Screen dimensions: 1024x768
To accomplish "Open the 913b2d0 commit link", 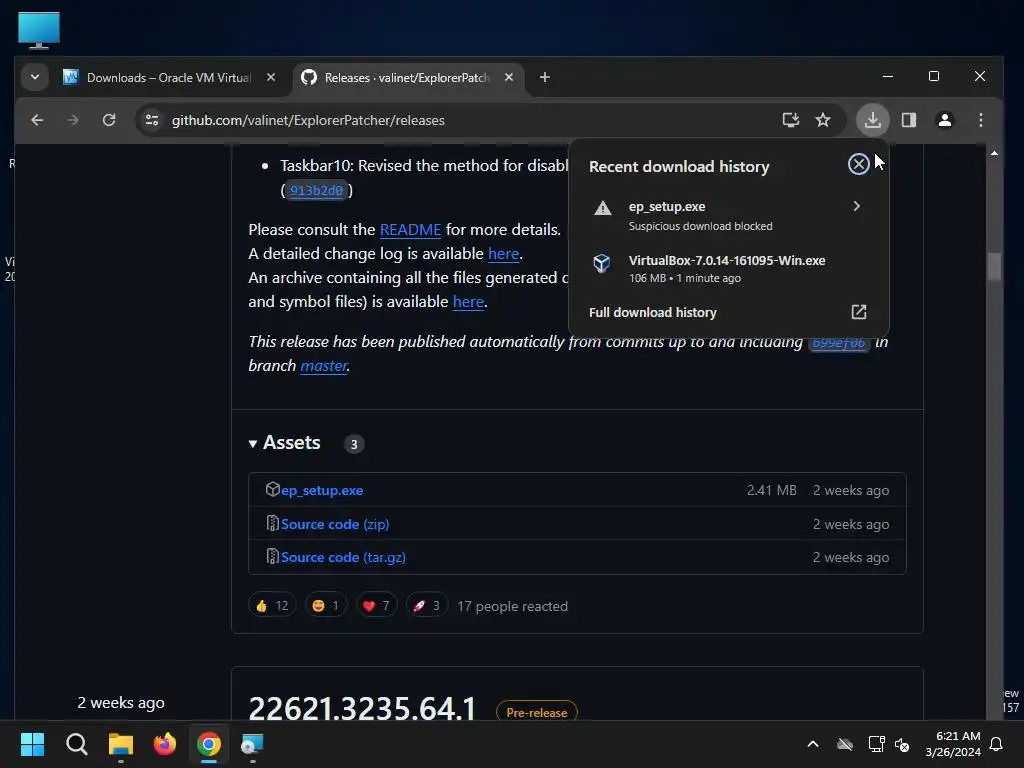I will [316, 191].
